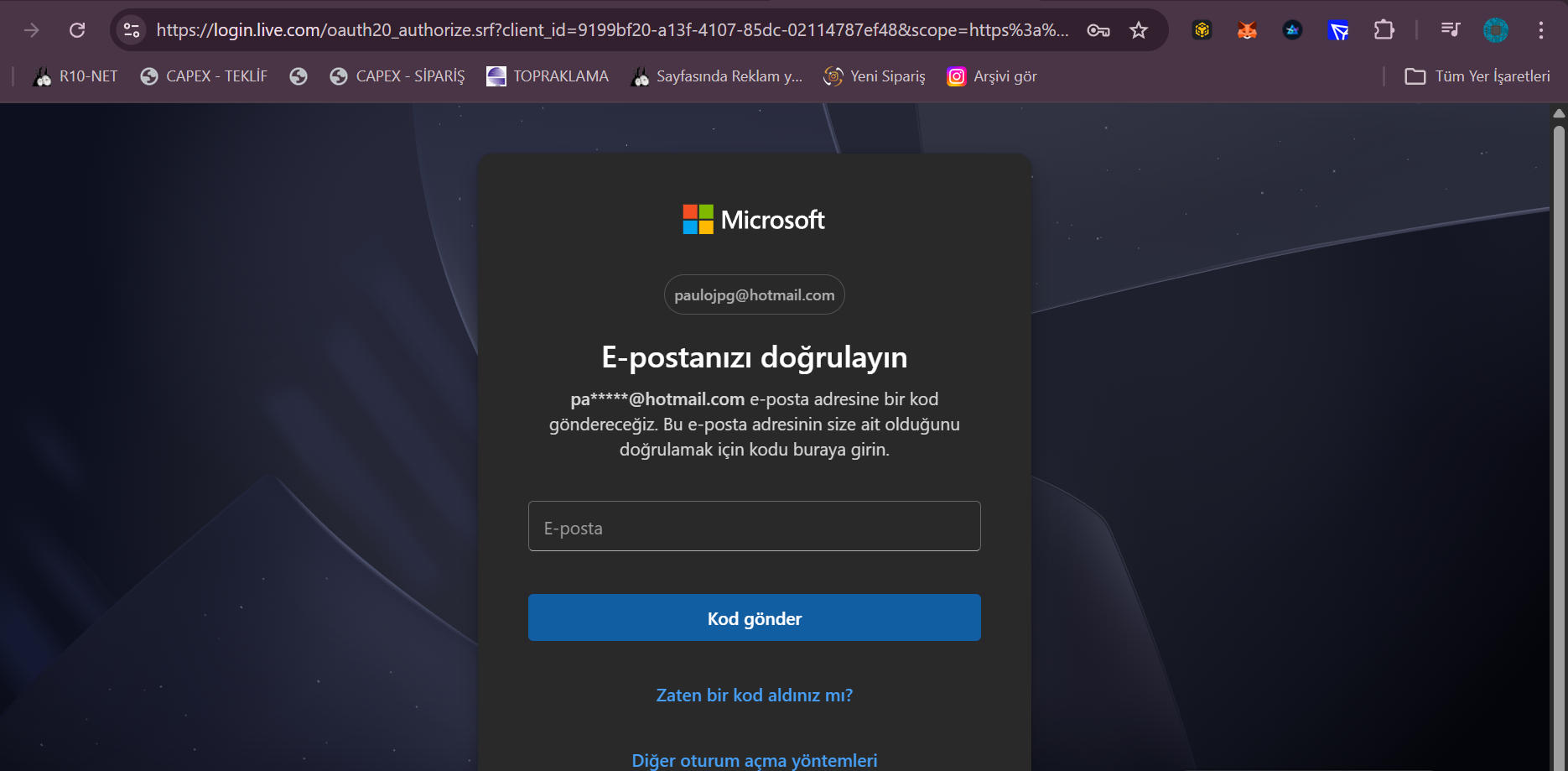Open the Sayfasında Reklam bookmark
The width and height of the screenshot is (1568, 771).
[x=717, y=76]
